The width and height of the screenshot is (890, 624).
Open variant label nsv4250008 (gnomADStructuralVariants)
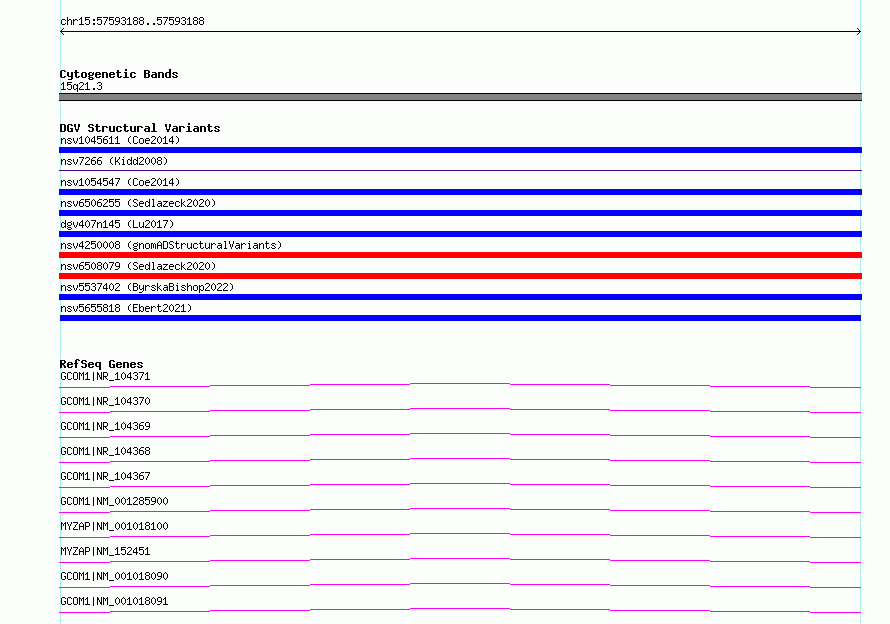coord(171,245)
